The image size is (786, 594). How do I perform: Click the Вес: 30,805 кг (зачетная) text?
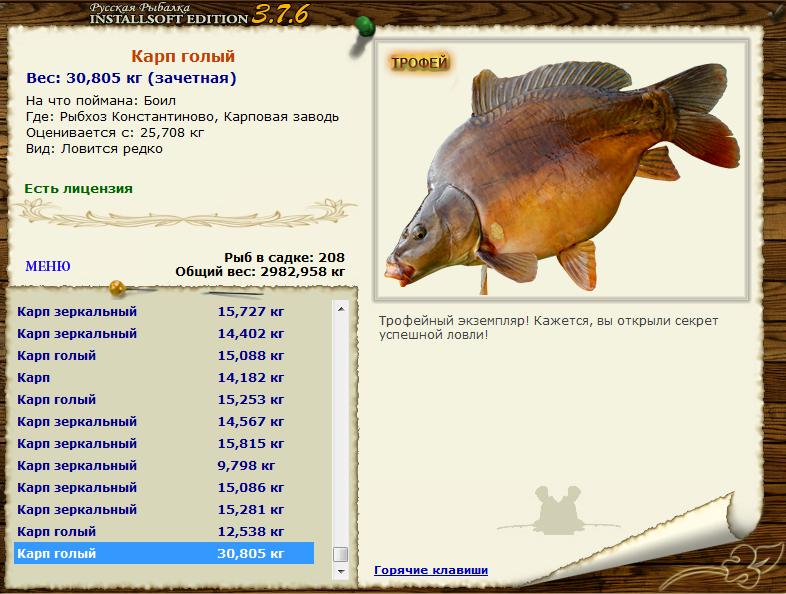point(131,78)
